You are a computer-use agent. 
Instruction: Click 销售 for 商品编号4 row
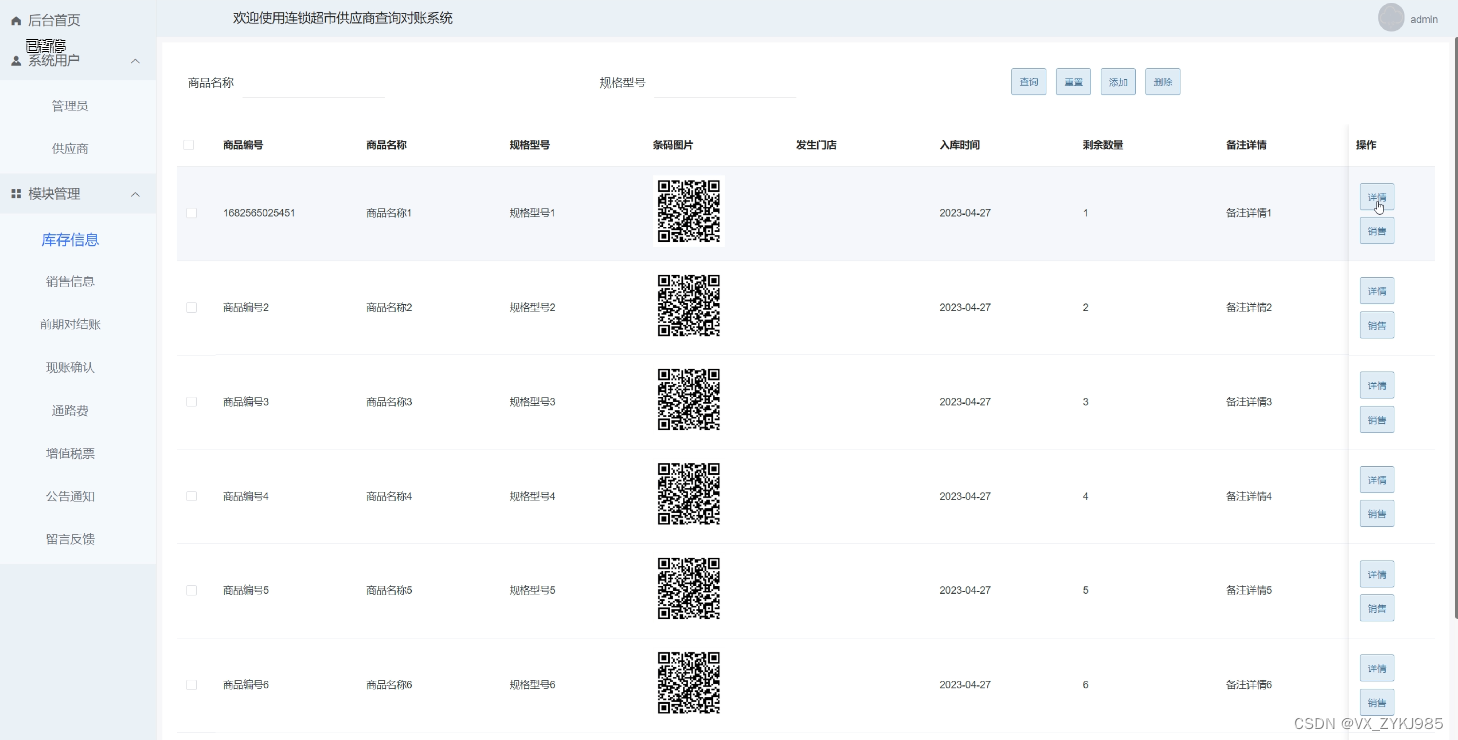(1377, 514)
